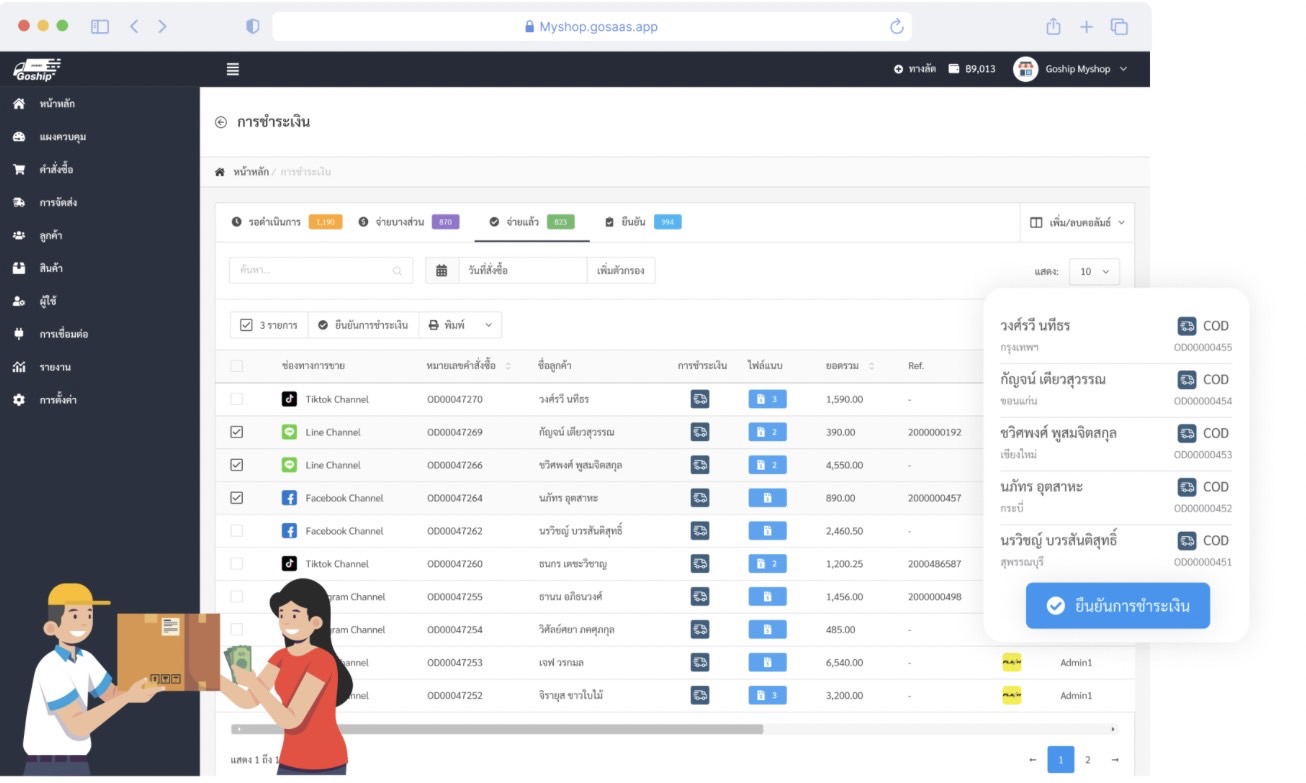Viewport: 1306px width, 783px height.
Task: Switch to the รอดำเนินการ tab
Action: 272,222
